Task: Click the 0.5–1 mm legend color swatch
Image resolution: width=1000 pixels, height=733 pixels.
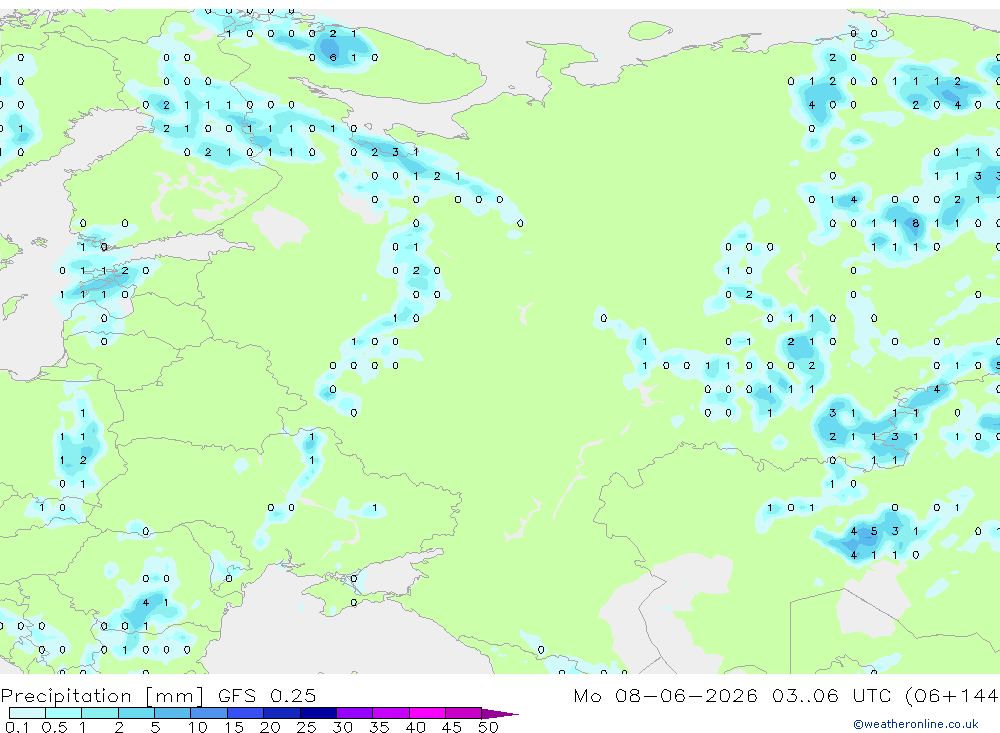Action: pos(64,713)
